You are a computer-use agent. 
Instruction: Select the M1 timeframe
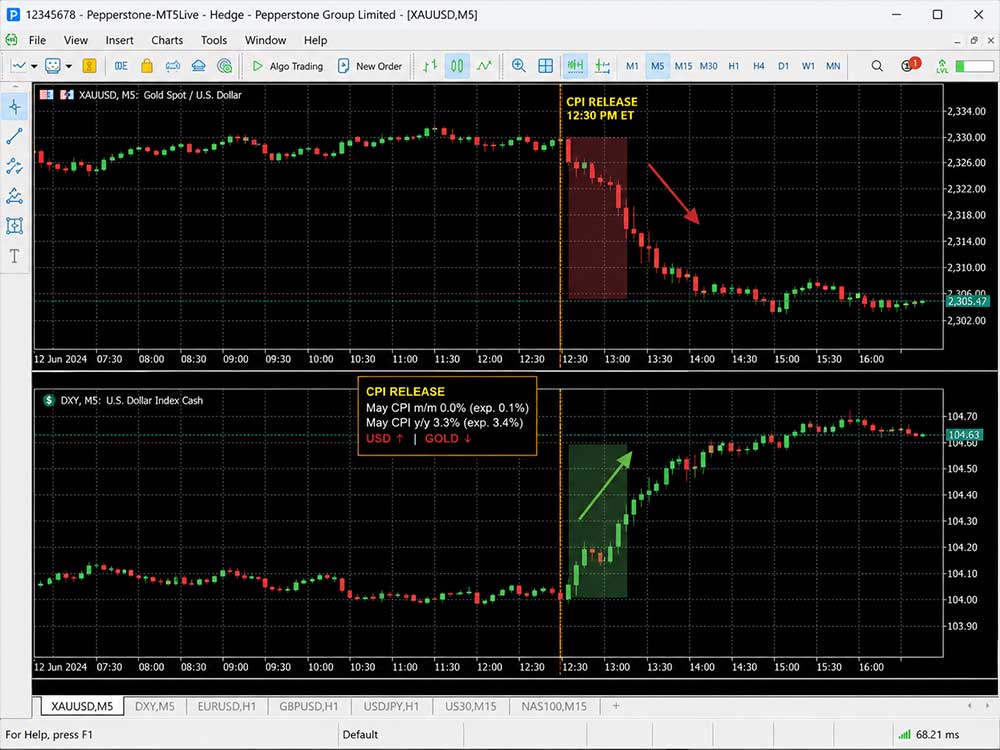pyautogui.click(x=632, y=66)
